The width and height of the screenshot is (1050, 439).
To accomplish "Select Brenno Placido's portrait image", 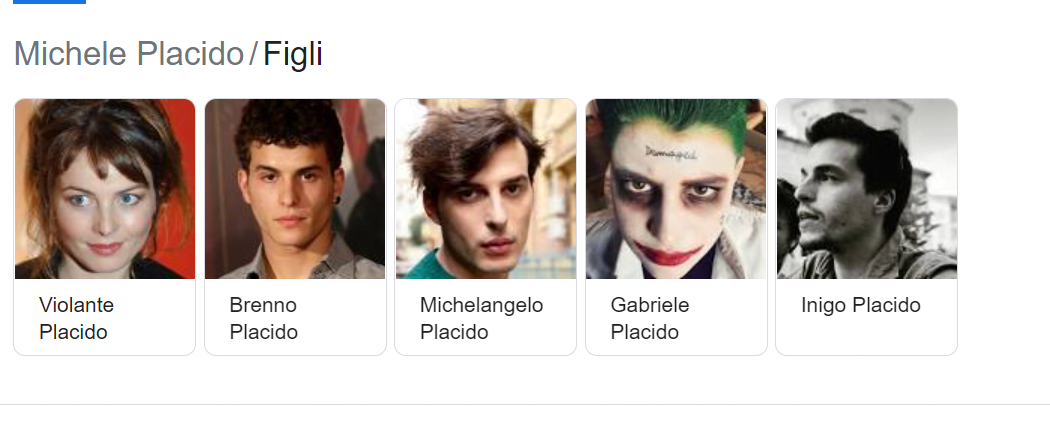I will tap(295, 189).
